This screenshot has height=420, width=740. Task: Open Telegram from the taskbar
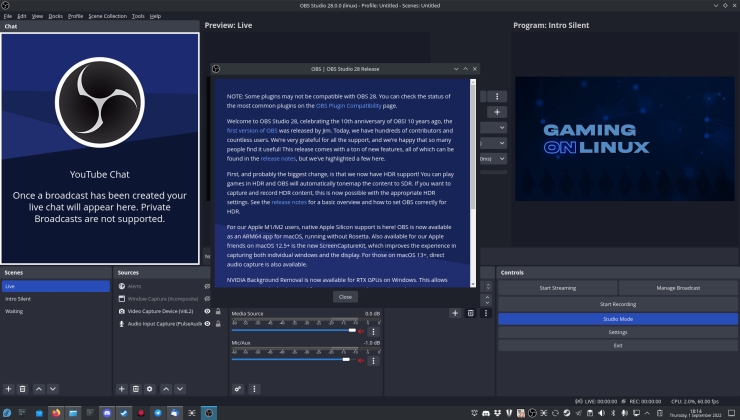(158, 413)
